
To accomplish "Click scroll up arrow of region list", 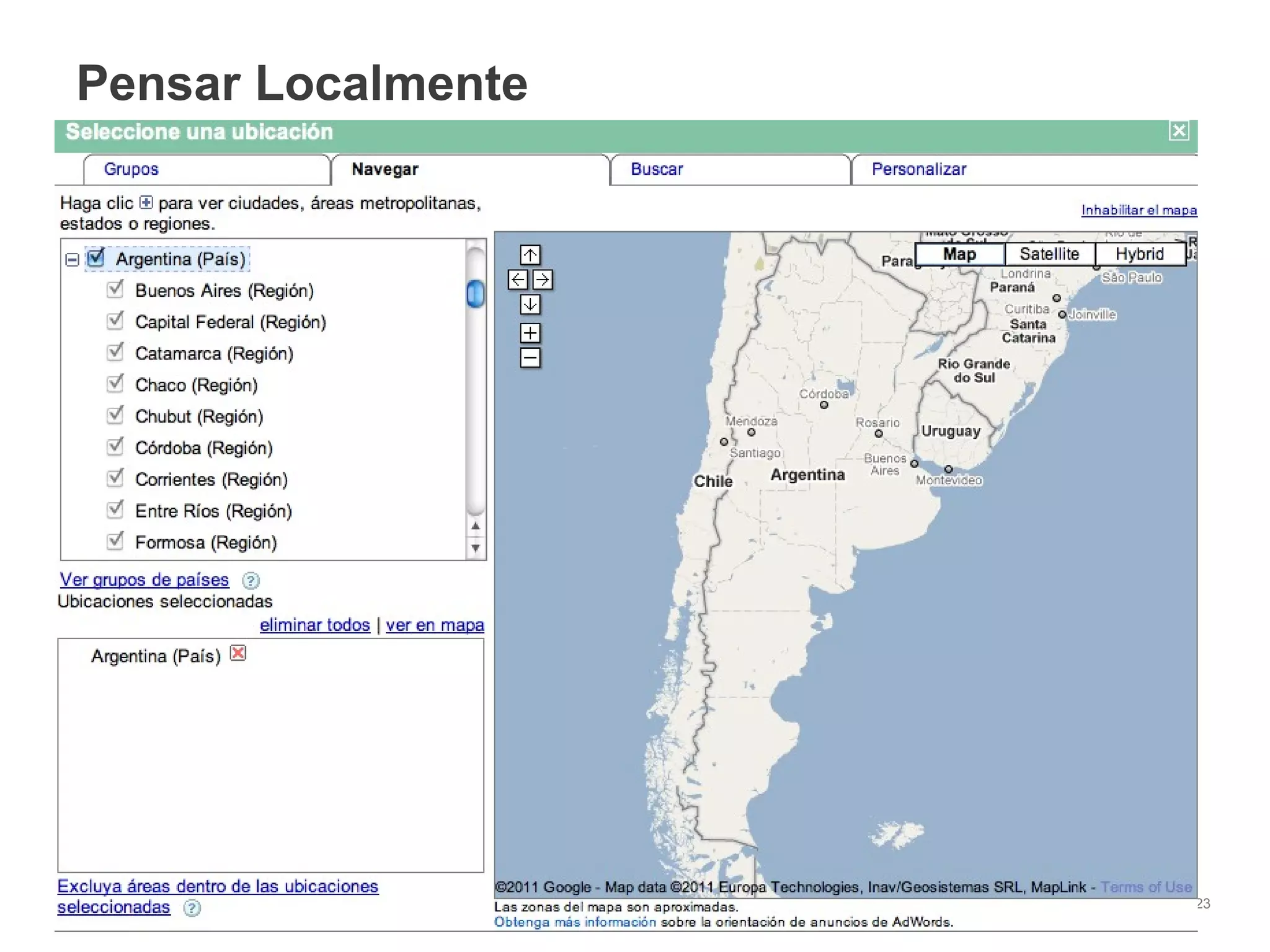I will pos(476,526).
